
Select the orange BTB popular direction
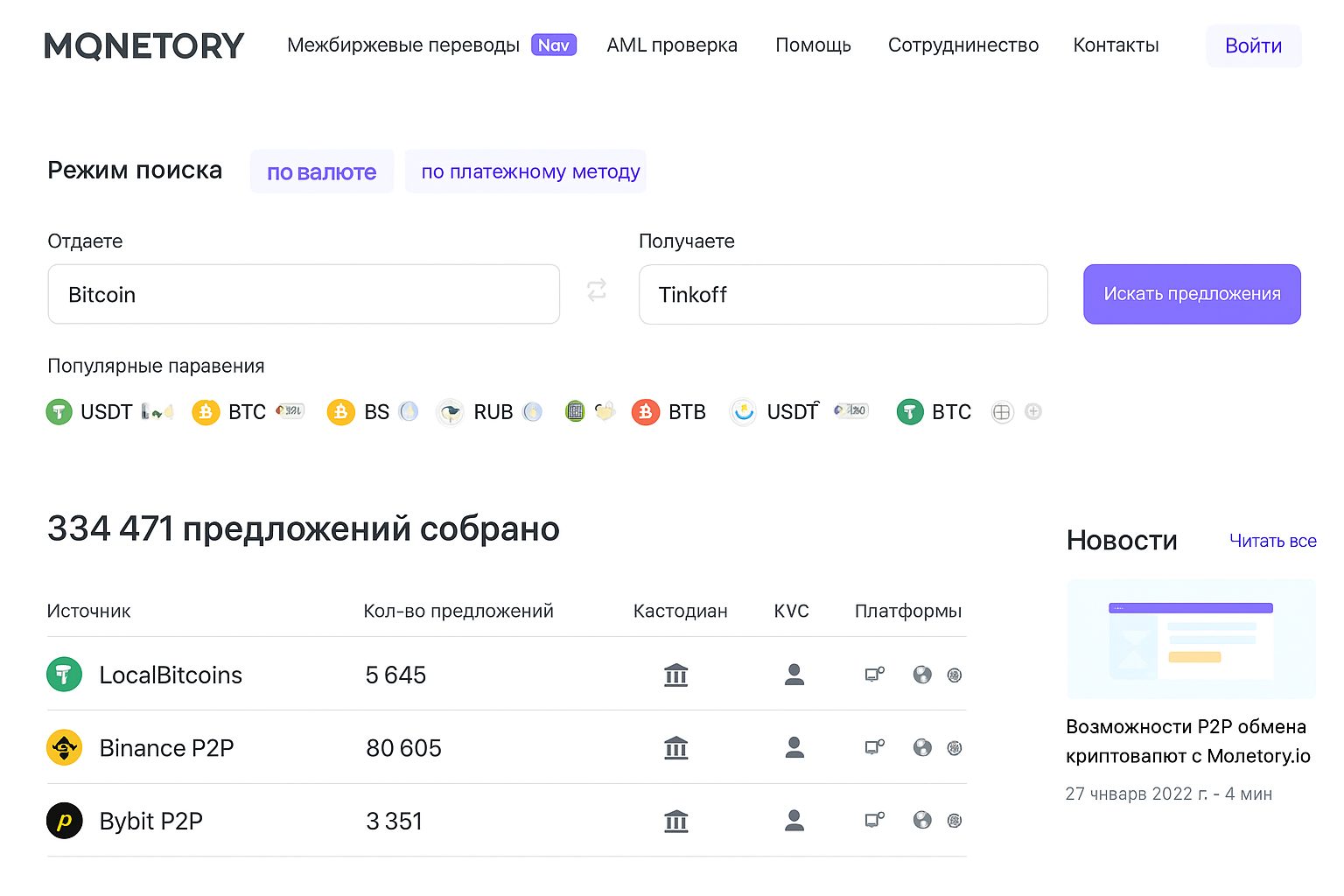click(669, 411)
